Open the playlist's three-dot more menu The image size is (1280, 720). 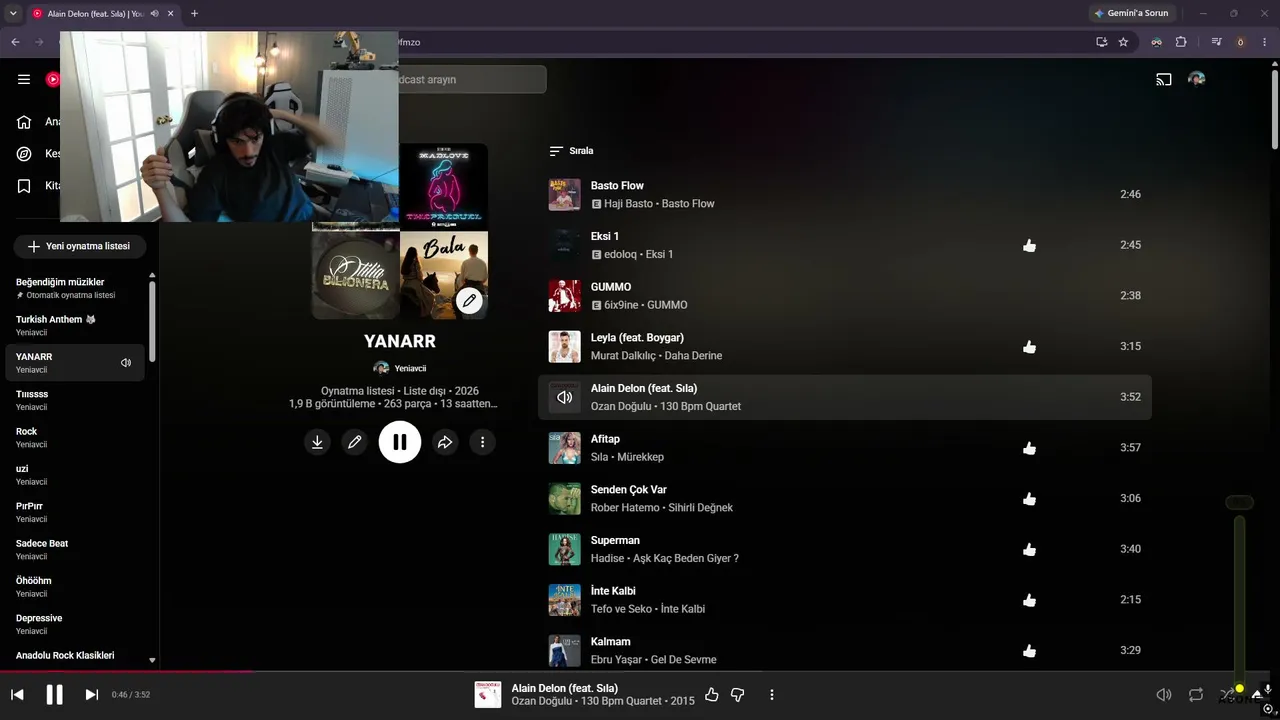(482, 442)
